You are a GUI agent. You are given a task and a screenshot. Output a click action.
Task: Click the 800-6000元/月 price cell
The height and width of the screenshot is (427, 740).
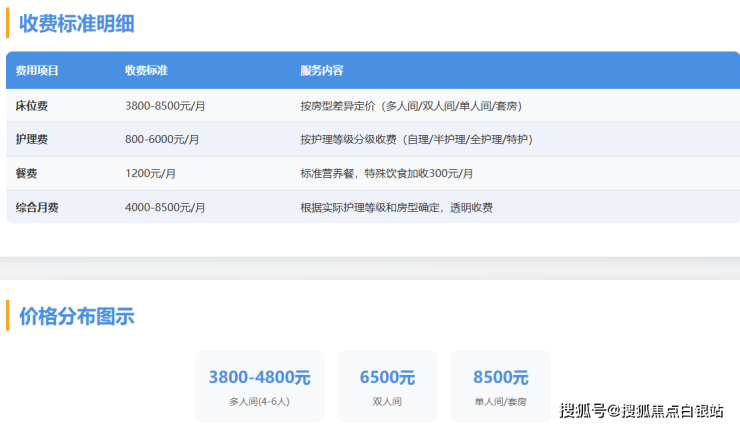coord(162,139)
